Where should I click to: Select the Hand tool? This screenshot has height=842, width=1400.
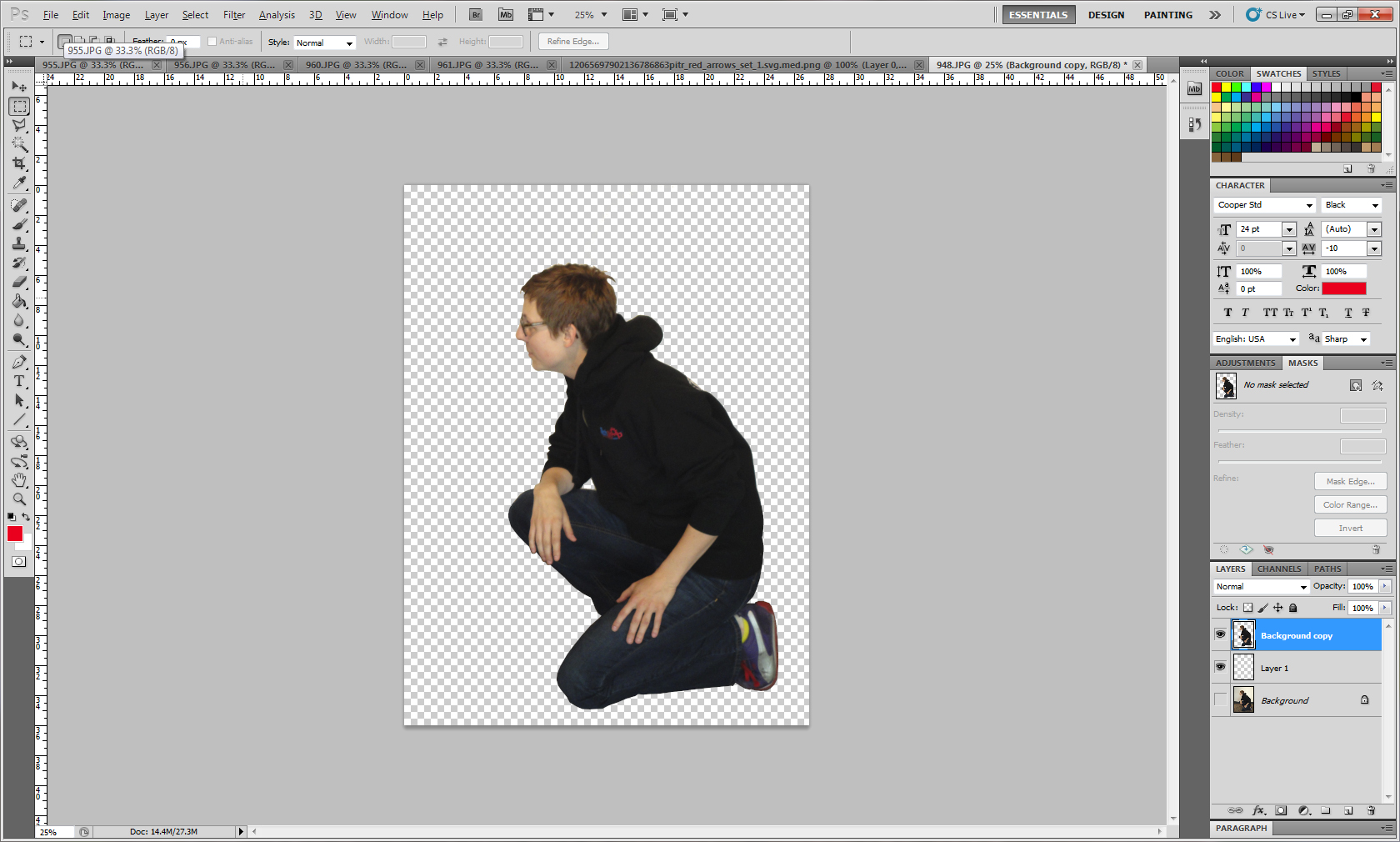point(19,480)
